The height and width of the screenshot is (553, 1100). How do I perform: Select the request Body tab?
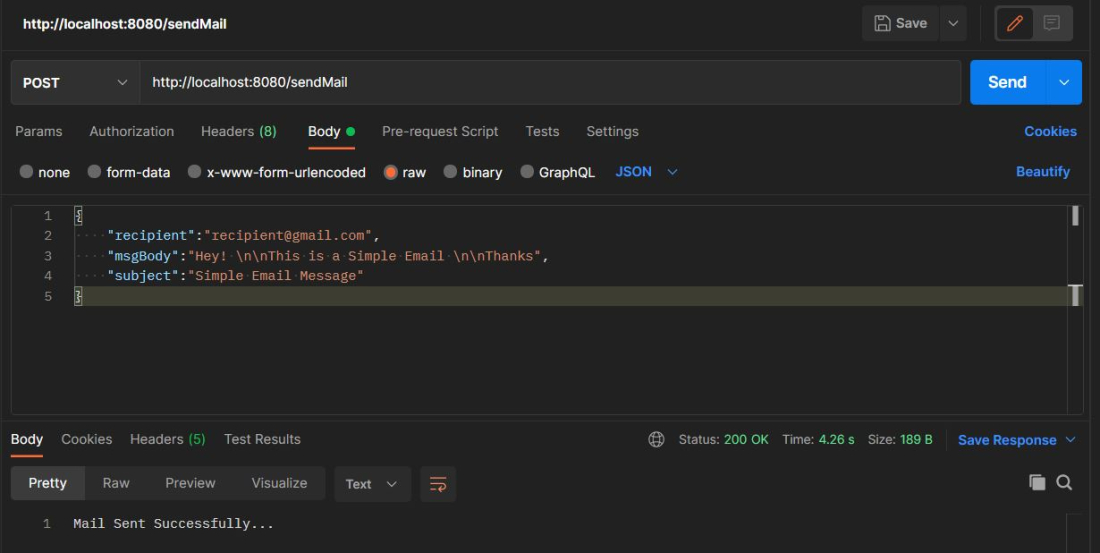[331, 131]
